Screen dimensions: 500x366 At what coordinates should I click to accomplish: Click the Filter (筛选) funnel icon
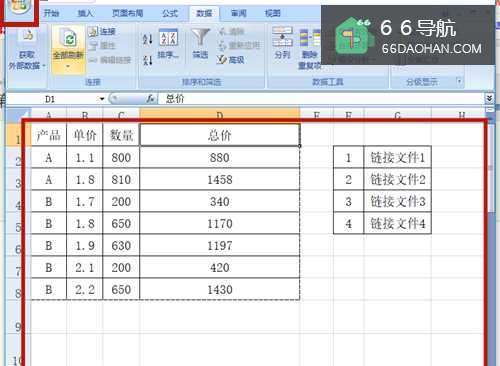(200, 43)
